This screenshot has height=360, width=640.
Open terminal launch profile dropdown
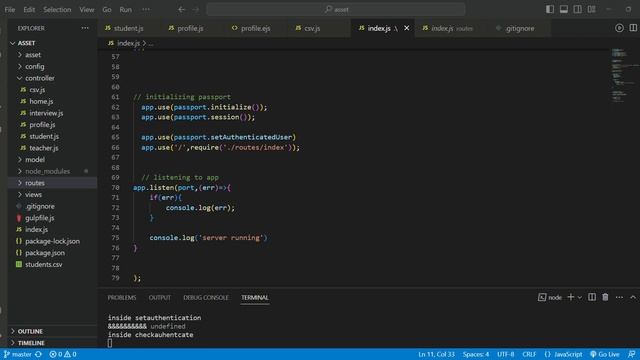(x=580, y=298)
